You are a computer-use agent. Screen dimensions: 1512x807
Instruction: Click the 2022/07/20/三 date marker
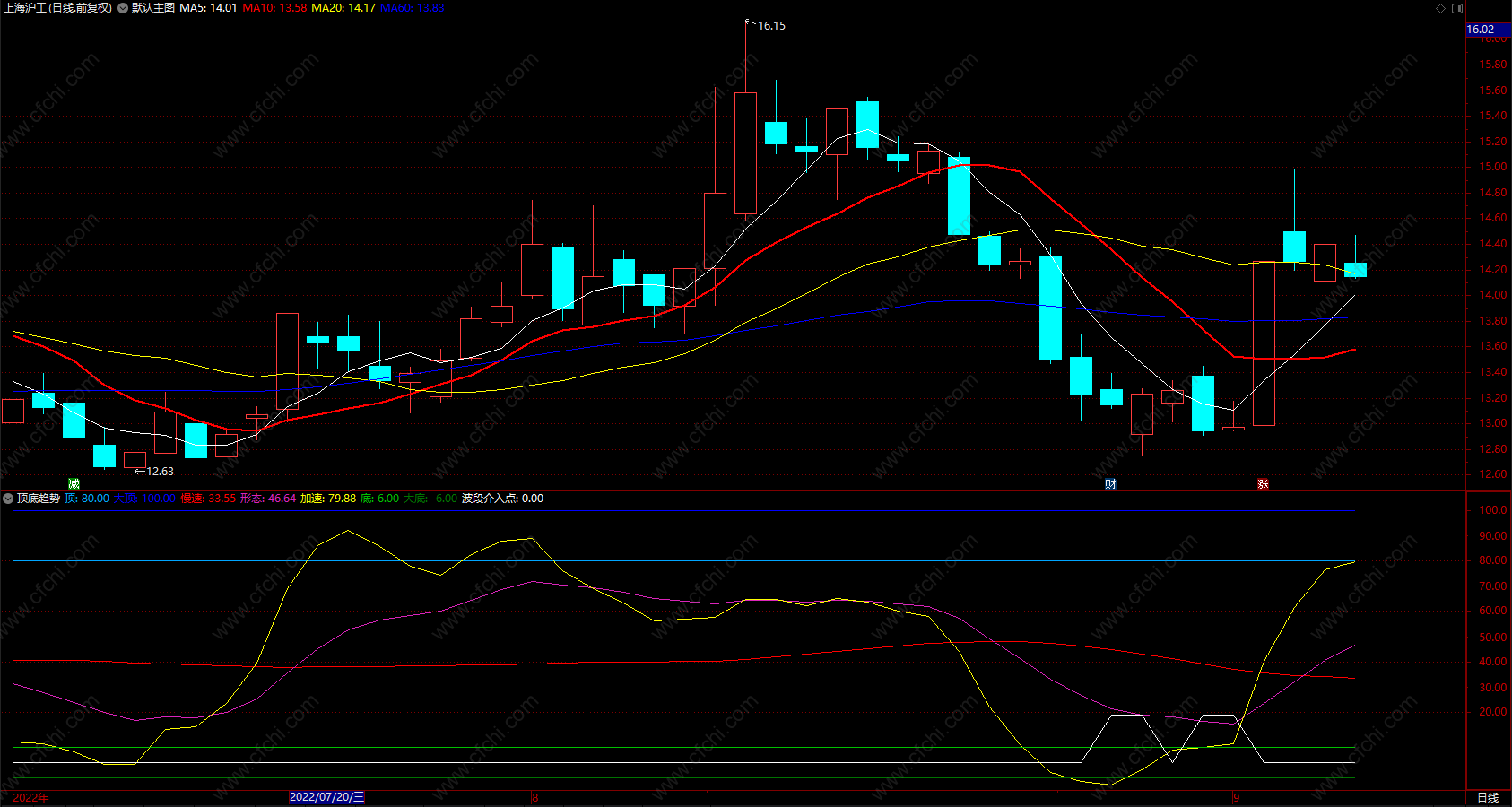[x=327, y=797]
